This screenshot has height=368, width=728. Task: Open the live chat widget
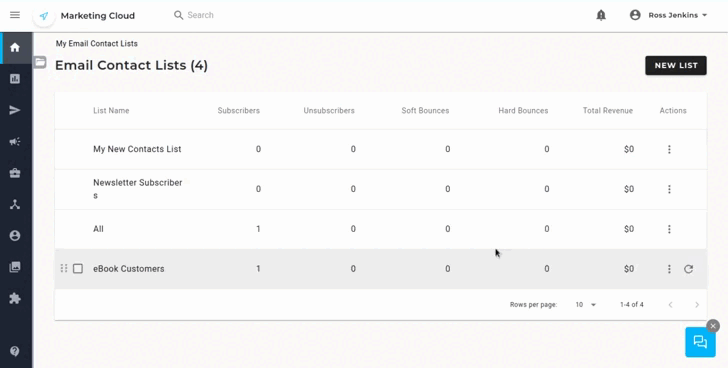[x=700, y=342]
